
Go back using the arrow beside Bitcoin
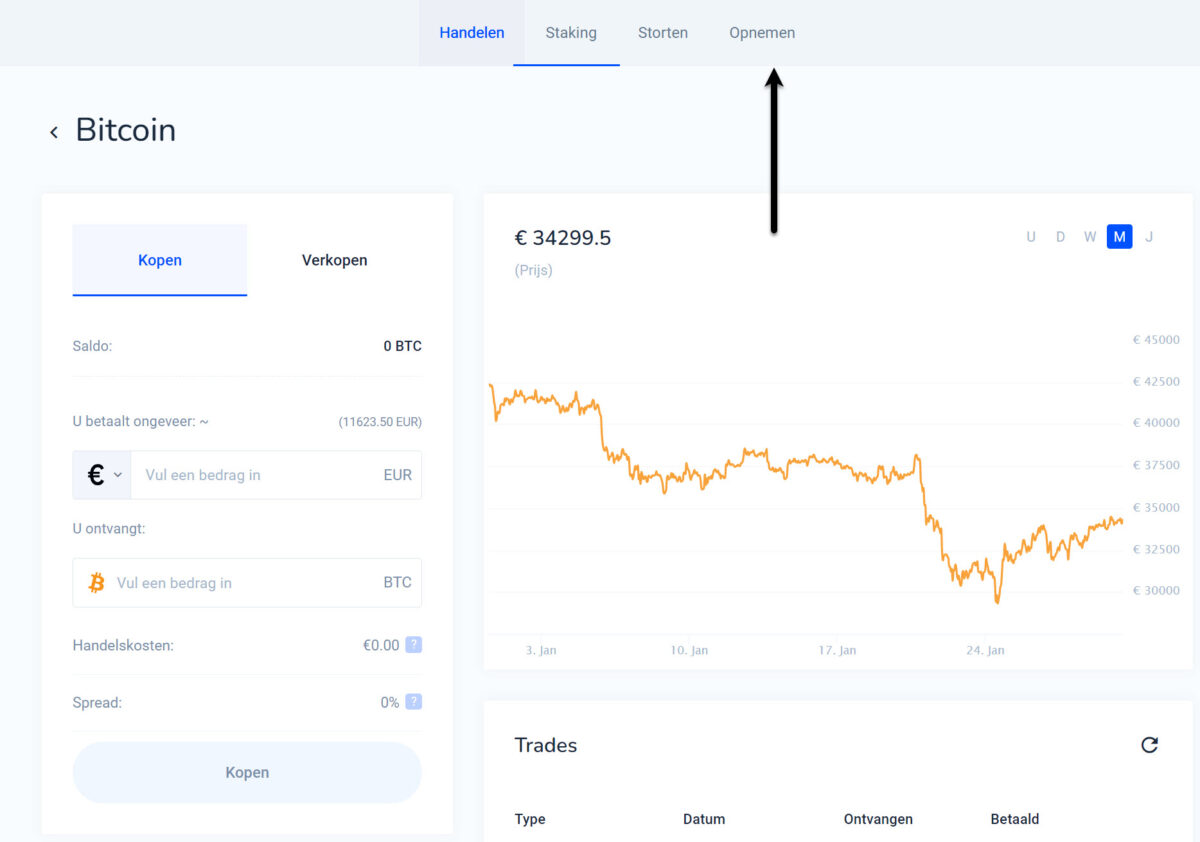tap(54, 132)
